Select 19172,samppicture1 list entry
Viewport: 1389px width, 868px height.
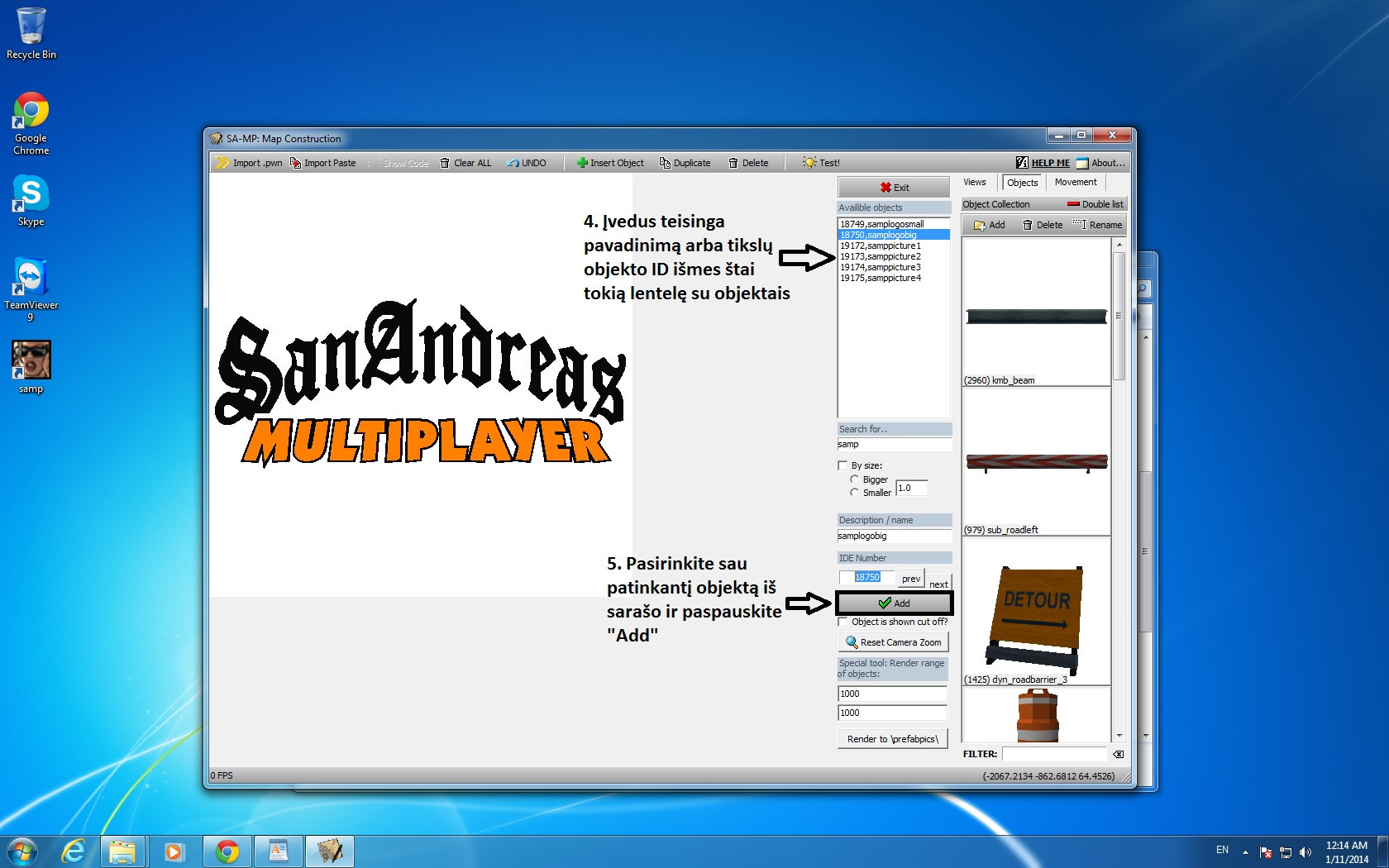click(894, 246)
